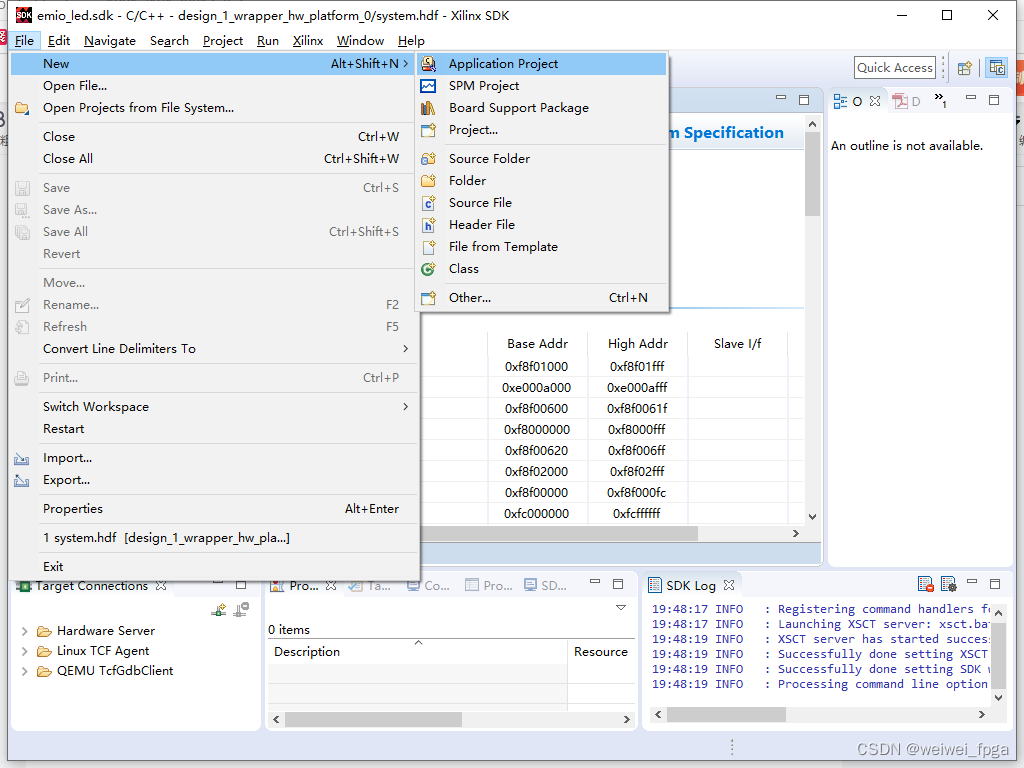The width and height of the screenshot is (1024, 768).
Task: Click Open File... in File menu
Action: click(x=214, y=86)
